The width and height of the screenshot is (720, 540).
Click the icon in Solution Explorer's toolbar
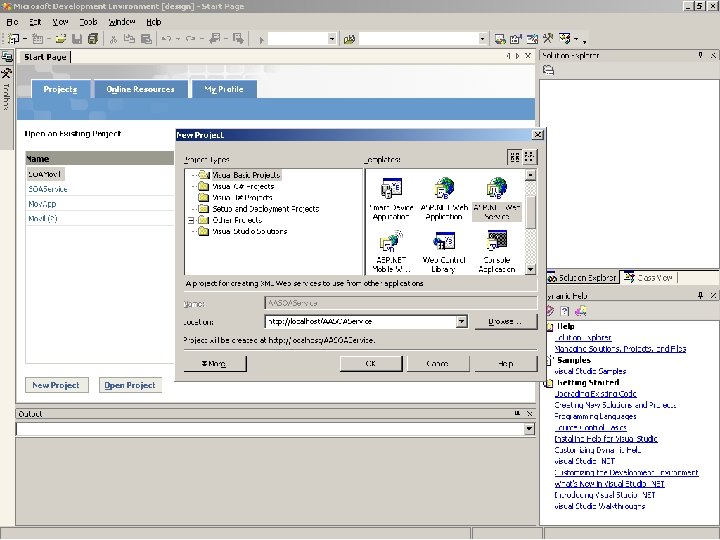548,70
